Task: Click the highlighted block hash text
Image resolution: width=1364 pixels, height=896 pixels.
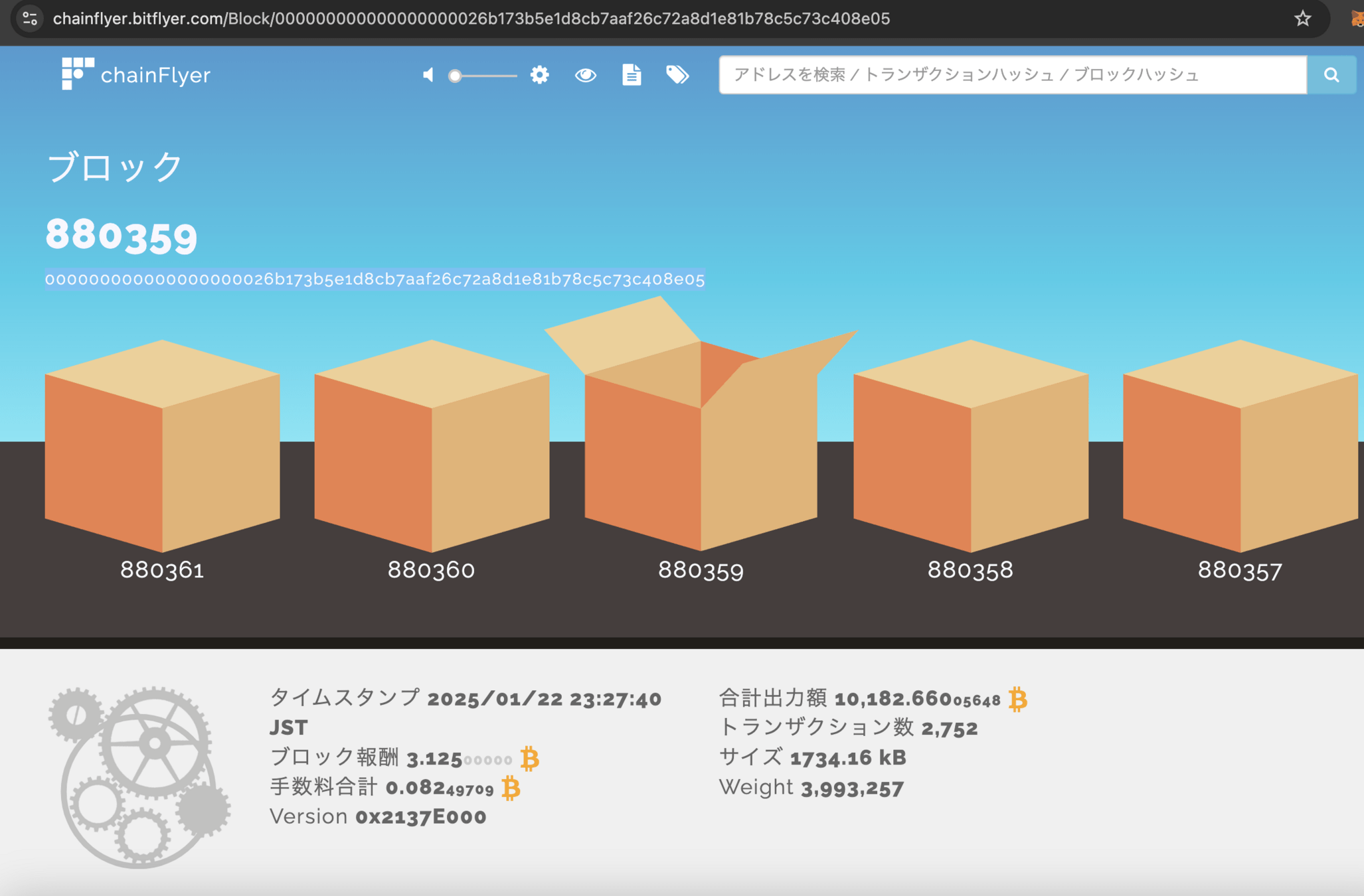Action: [375, 279]
